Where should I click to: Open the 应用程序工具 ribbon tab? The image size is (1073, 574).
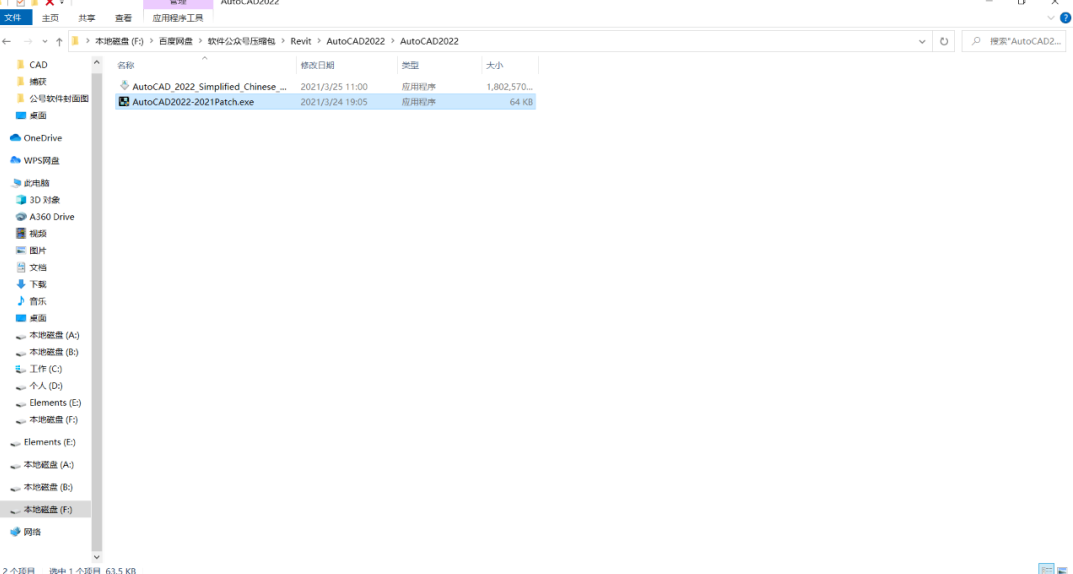pos(178,18)
